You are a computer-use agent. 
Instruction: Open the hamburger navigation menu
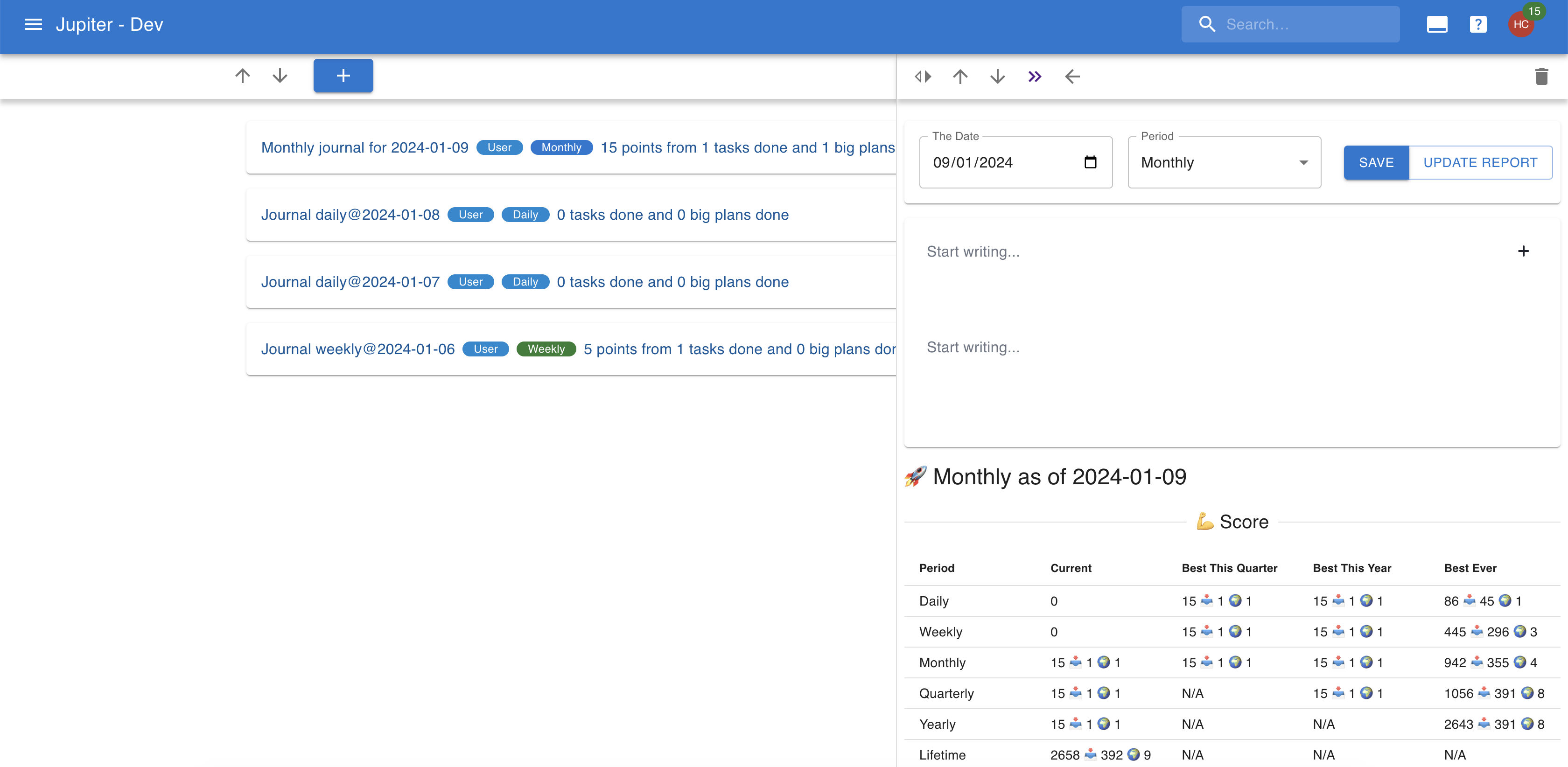click(x=34, y=24)
